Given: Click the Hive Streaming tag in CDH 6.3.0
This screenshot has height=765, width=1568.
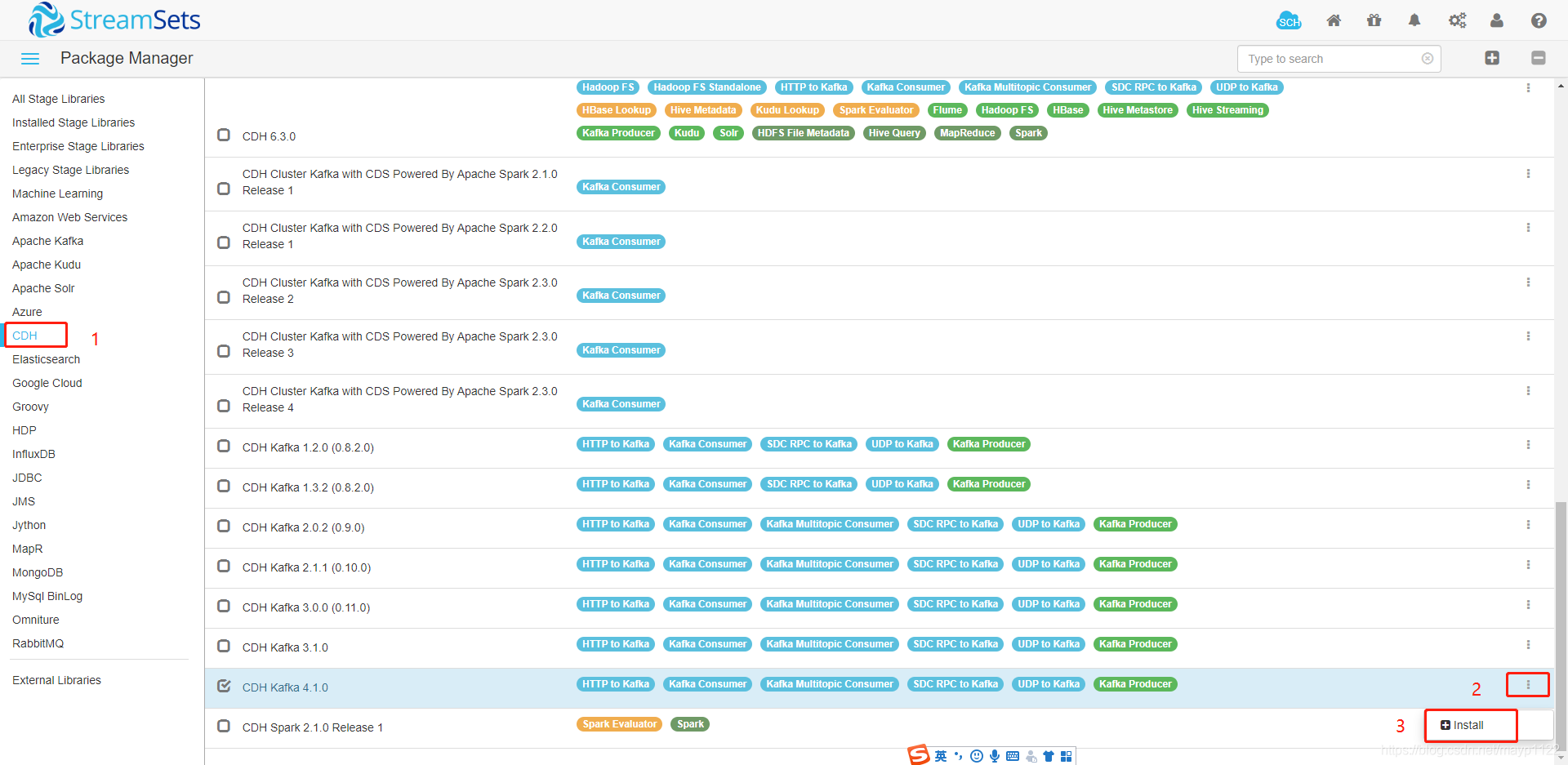Looking at the screenshot, I should 1227,110.
